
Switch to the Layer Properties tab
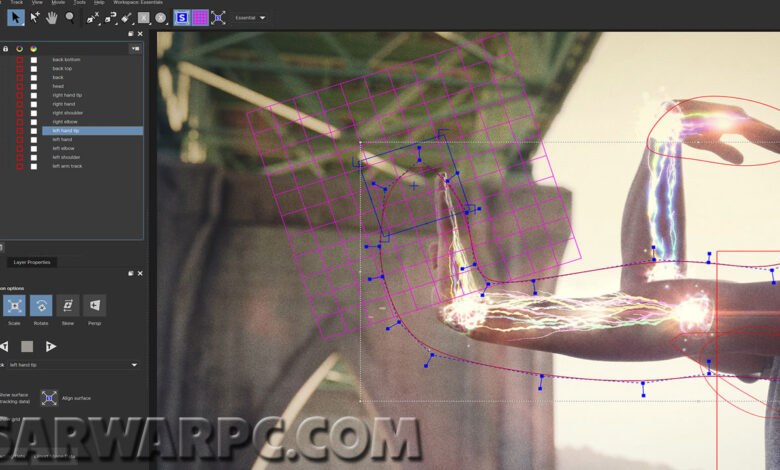[32, 262]
